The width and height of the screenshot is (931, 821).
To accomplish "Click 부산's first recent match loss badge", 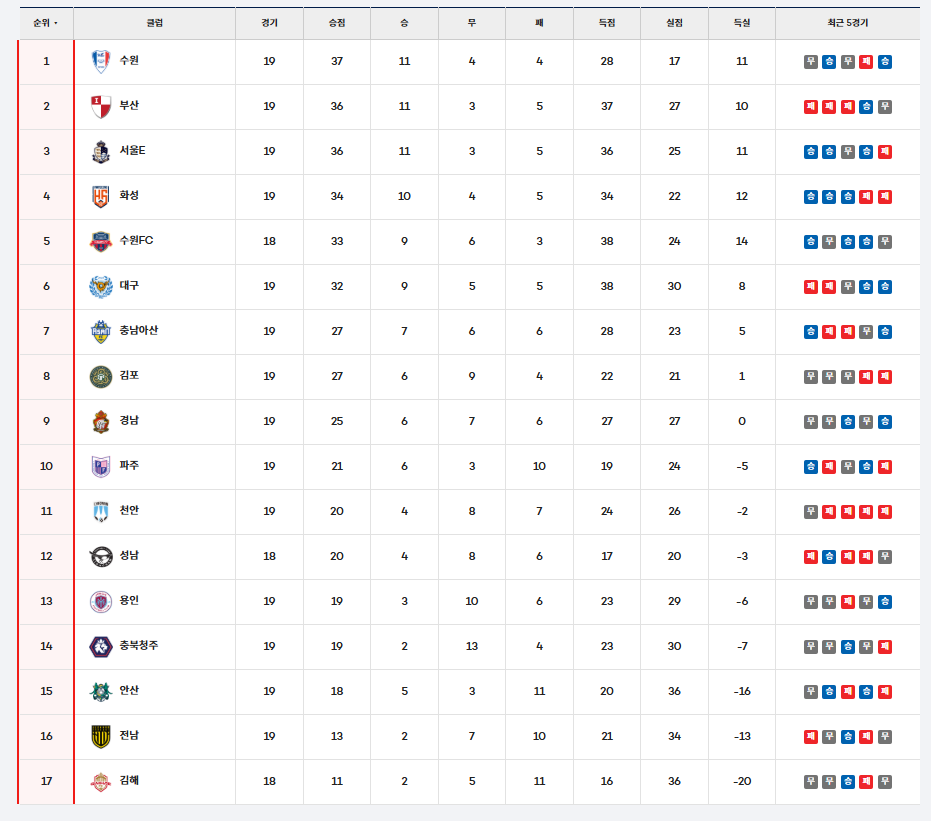I will pyautogui.click(x=810, y=107).
